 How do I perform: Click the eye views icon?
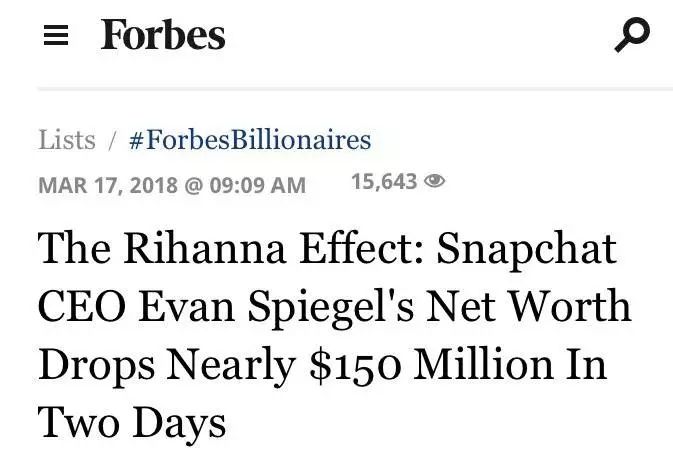(x=434, y=181)
